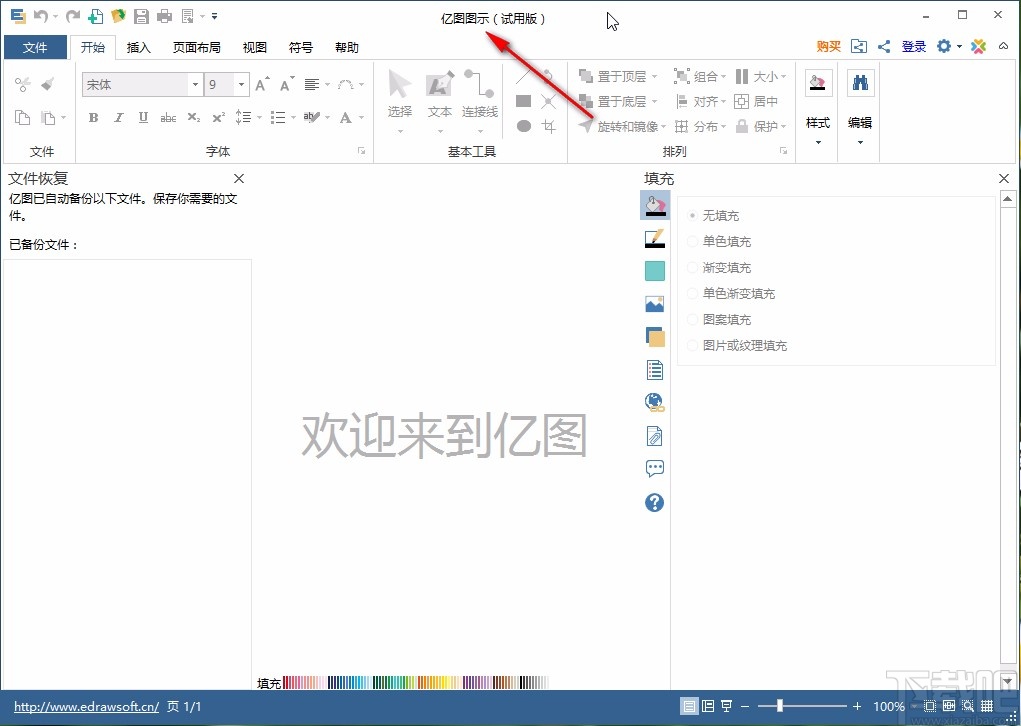Switch to the 符号 ribbon tab
Screen dimensions: 1021x726
[x=300, y=48]
